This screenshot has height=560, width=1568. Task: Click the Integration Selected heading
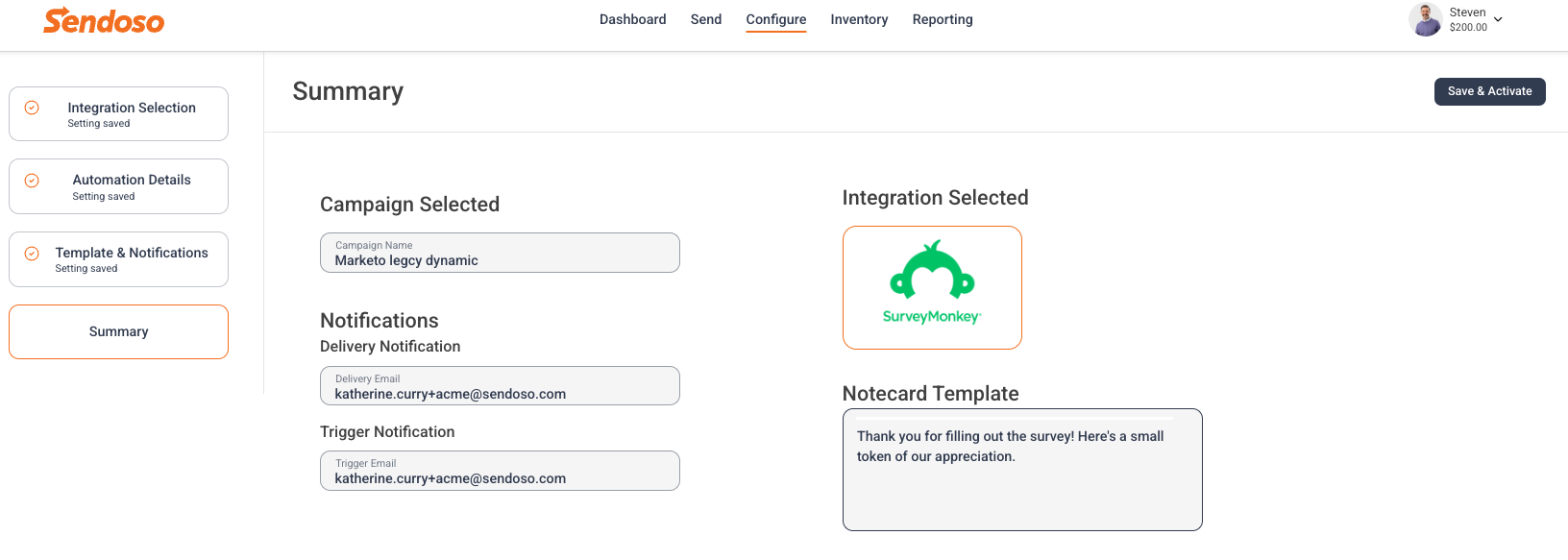pyautogui.click(x=935, y=198)
